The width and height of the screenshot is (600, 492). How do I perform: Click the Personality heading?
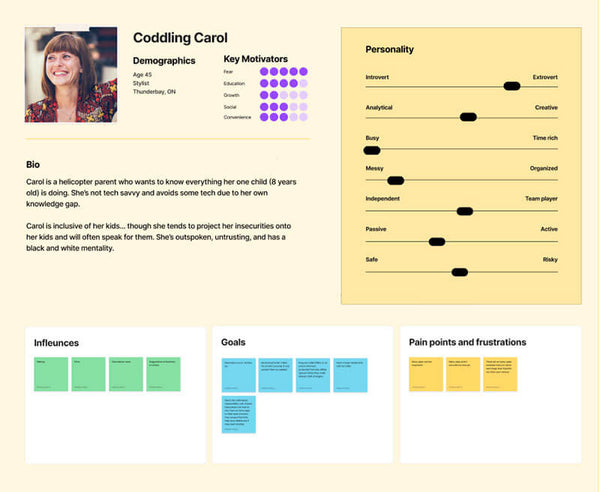tap(389, 49)
